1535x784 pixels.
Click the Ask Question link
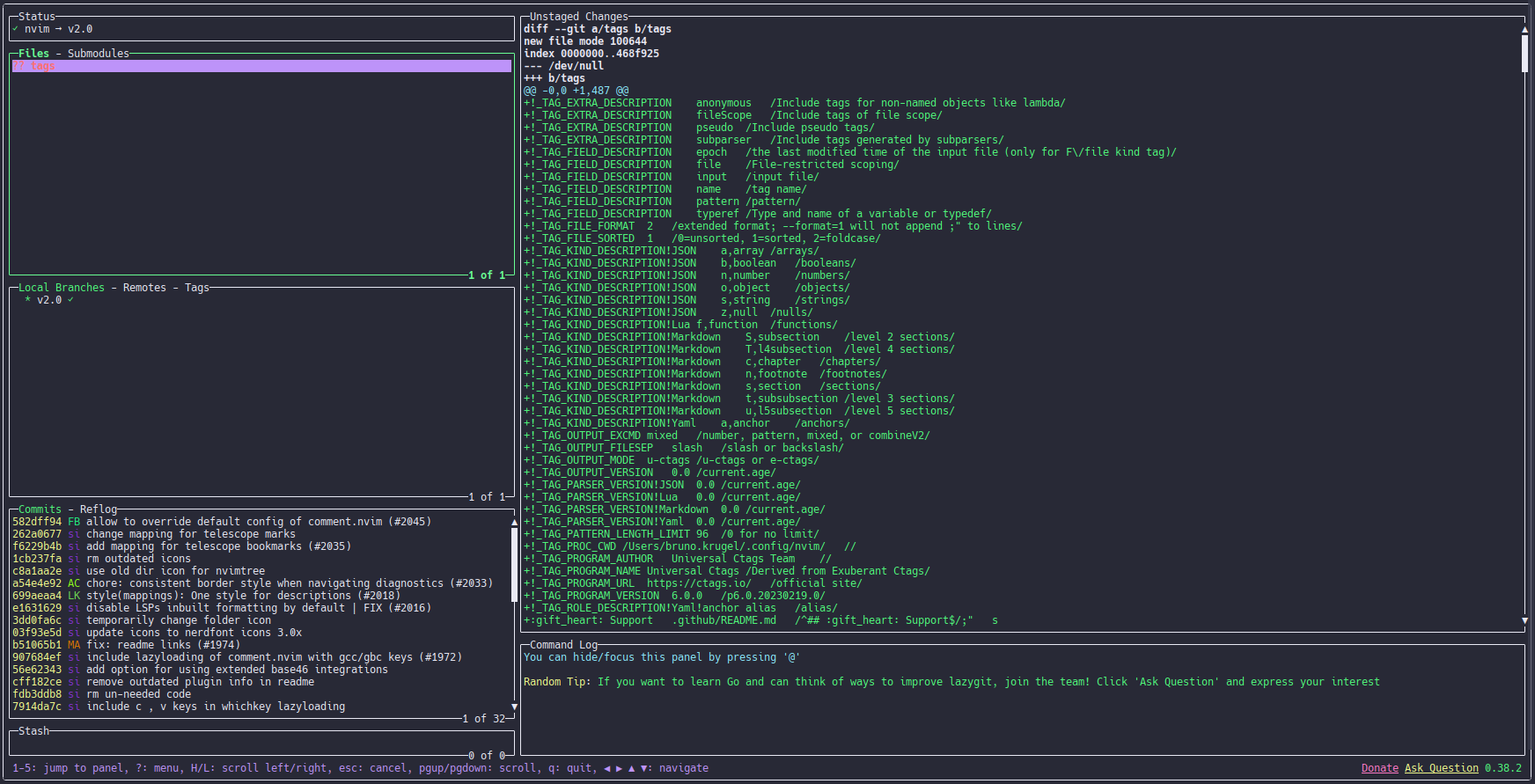coord(1442,768)
